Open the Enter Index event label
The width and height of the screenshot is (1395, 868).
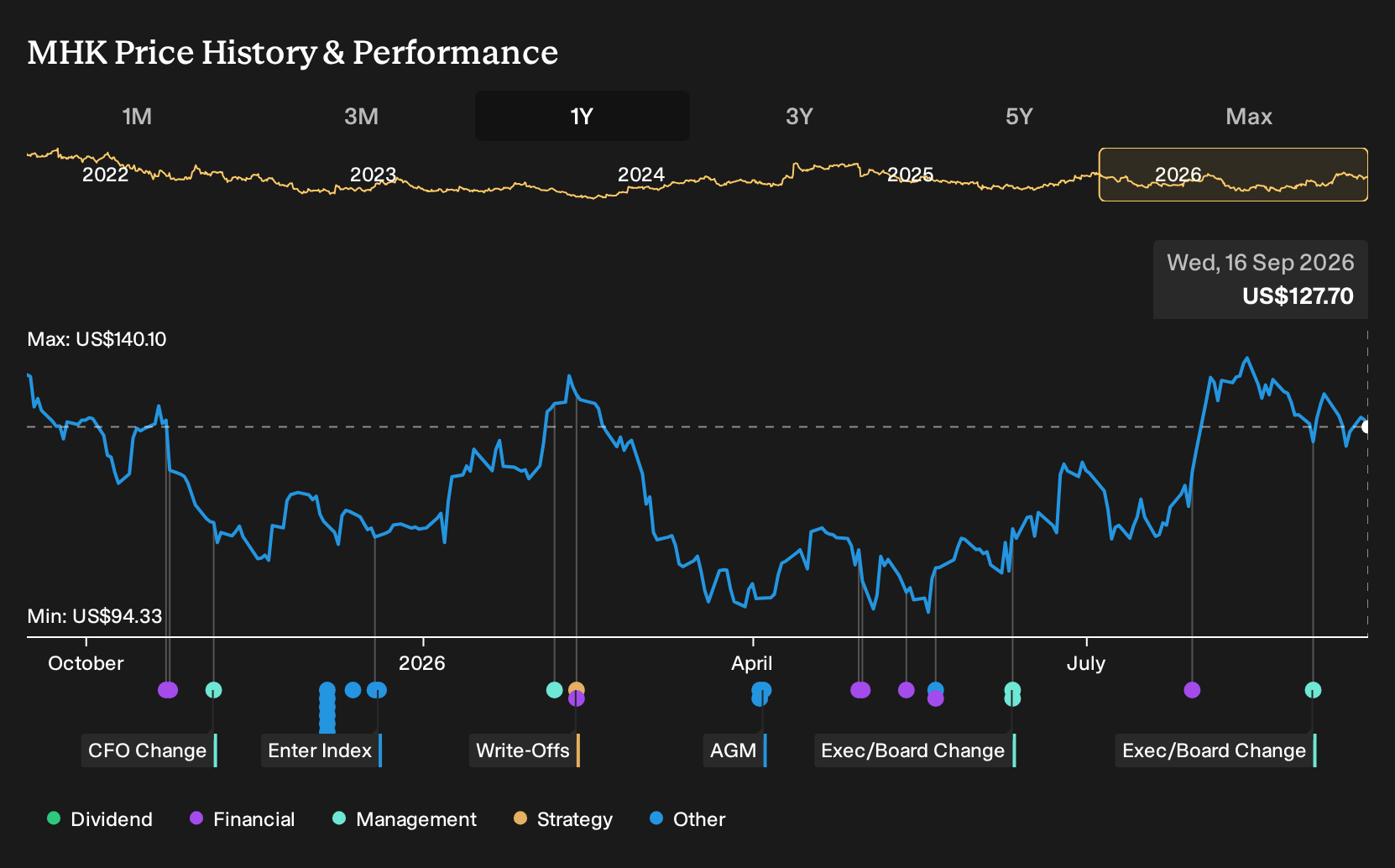321,750
